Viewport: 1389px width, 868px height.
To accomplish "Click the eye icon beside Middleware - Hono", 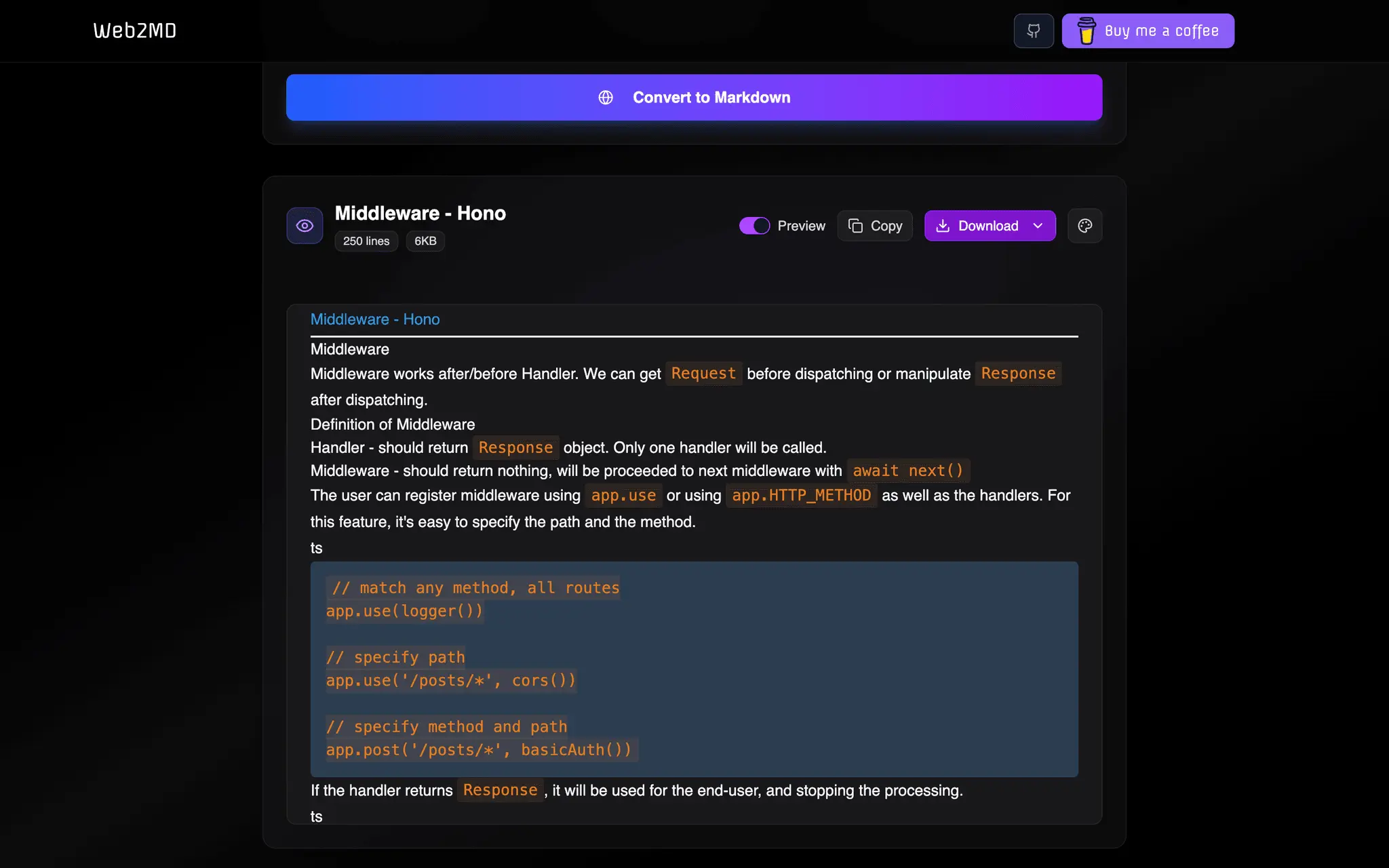I will (305, 226).
